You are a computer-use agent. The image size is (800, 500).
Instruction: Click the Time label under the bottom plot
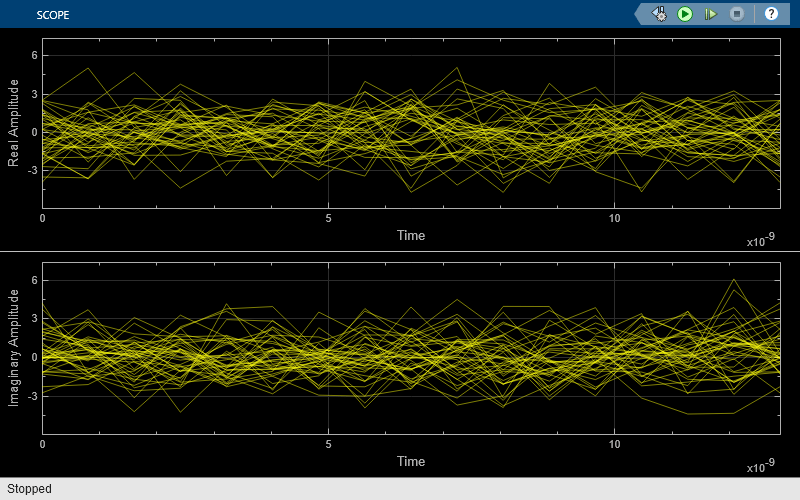410,461
